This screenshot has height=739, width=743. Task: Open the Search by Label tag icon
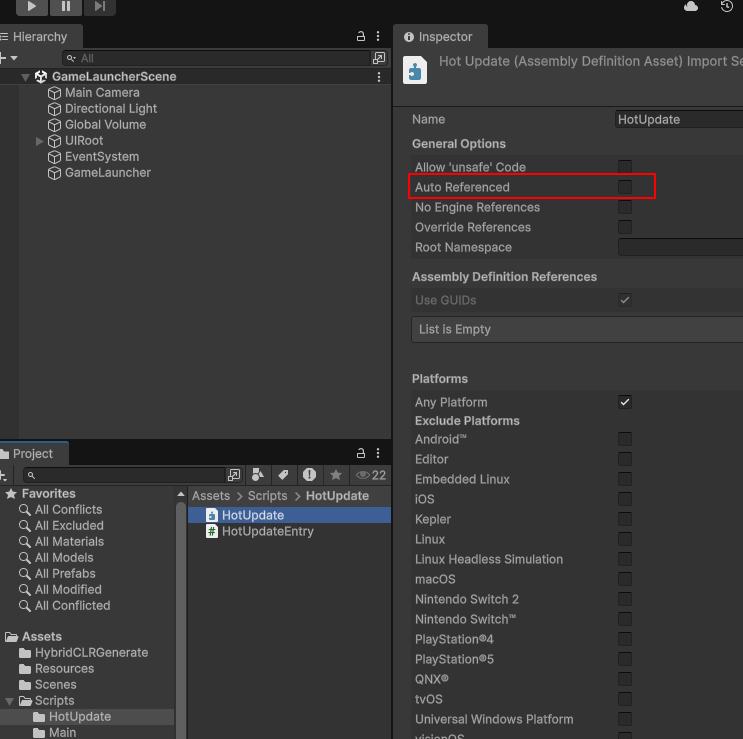283,475
